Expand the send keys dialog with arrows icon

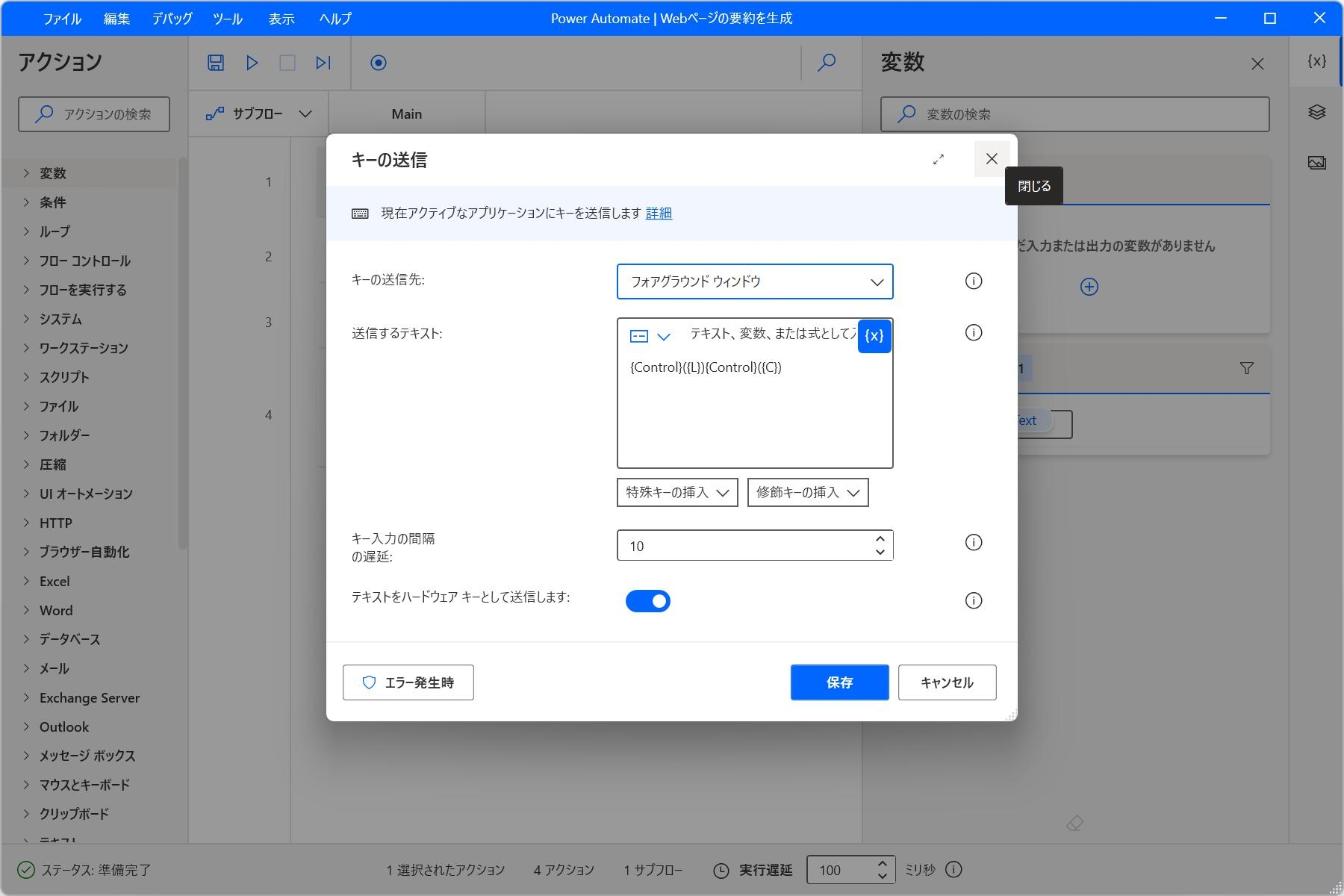tap(939, 159)
